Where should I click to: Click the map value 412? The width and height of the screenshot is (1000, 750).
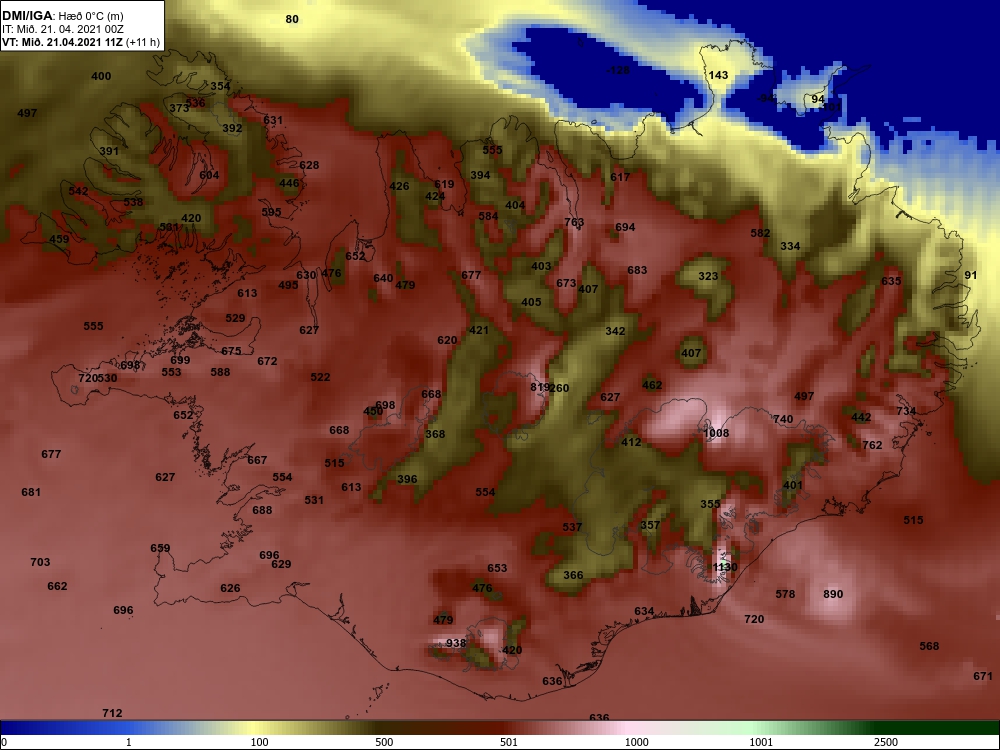pos(631,441)
